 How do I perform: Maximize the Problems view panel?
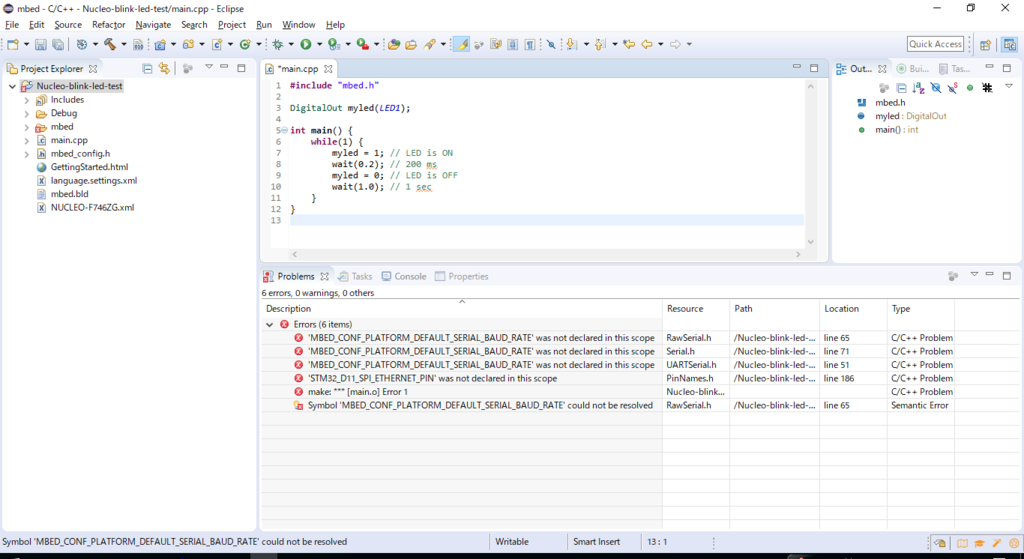1006,275
